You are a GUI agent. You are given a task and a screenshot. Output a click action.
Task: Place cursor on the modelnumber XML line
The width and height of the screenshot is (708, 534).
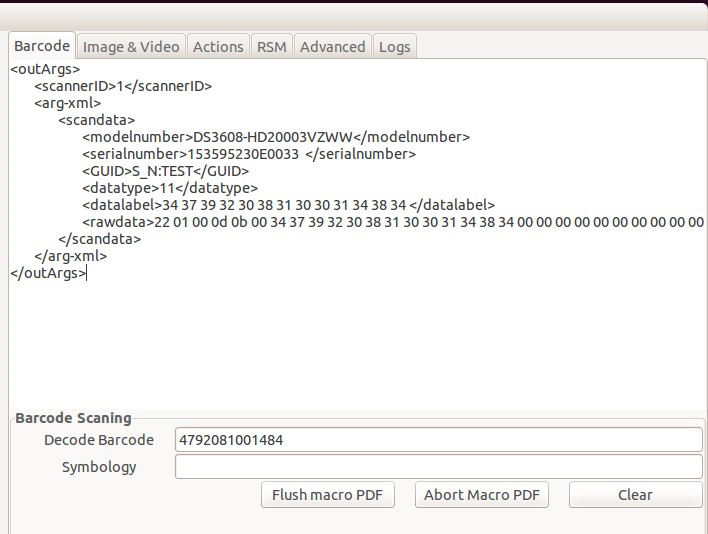click(275, 137)
